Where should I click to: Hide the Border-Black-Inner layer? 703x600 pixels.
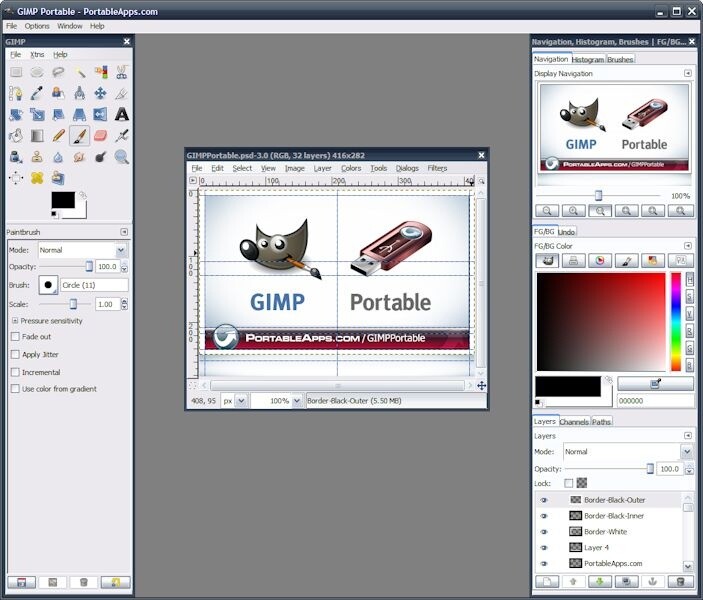click(x=544, y=516)
